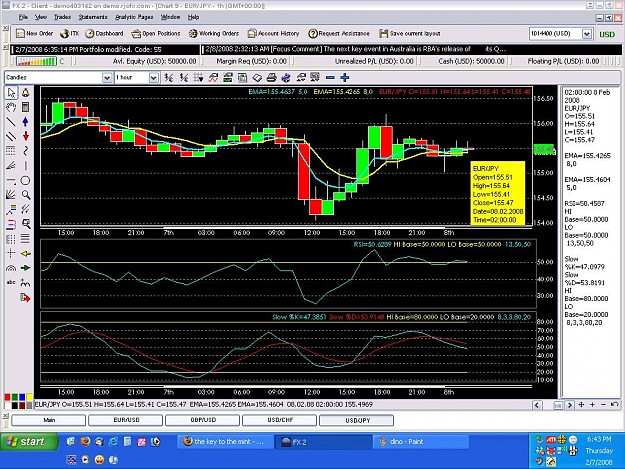The height and width of the screenshot is (469, 625).
Task: Select the parallel channel lines tool
Action: 11,136
